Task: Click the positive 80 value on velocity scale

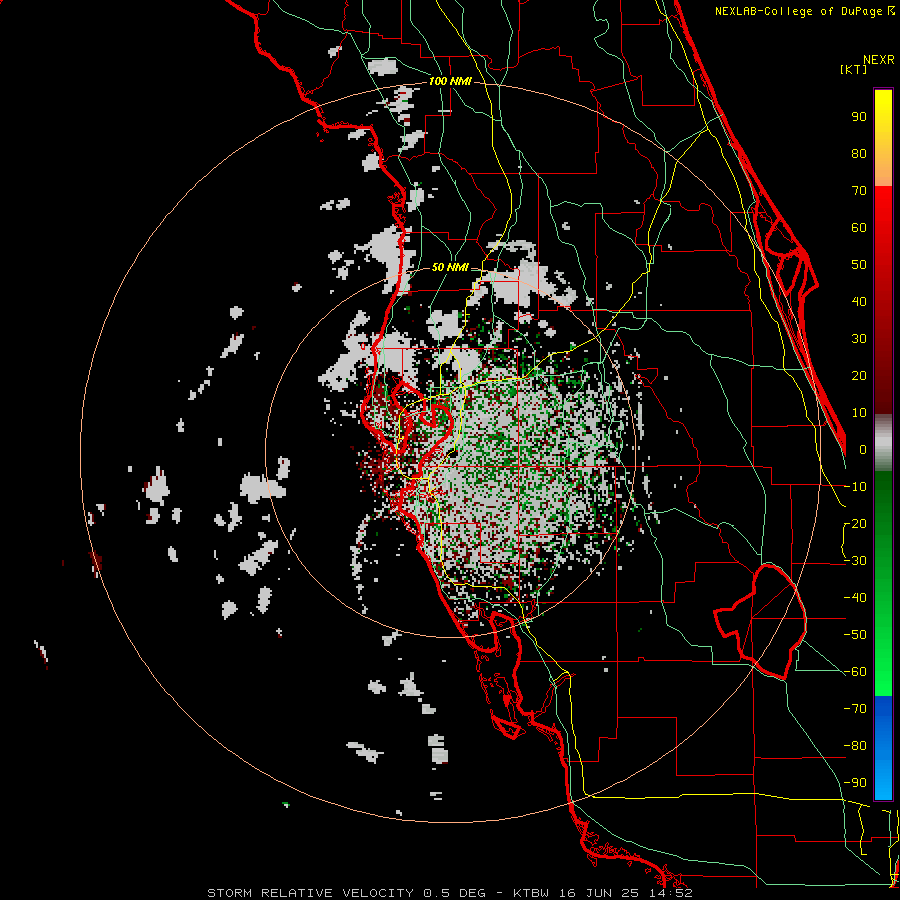Action: tap(859, 154)
